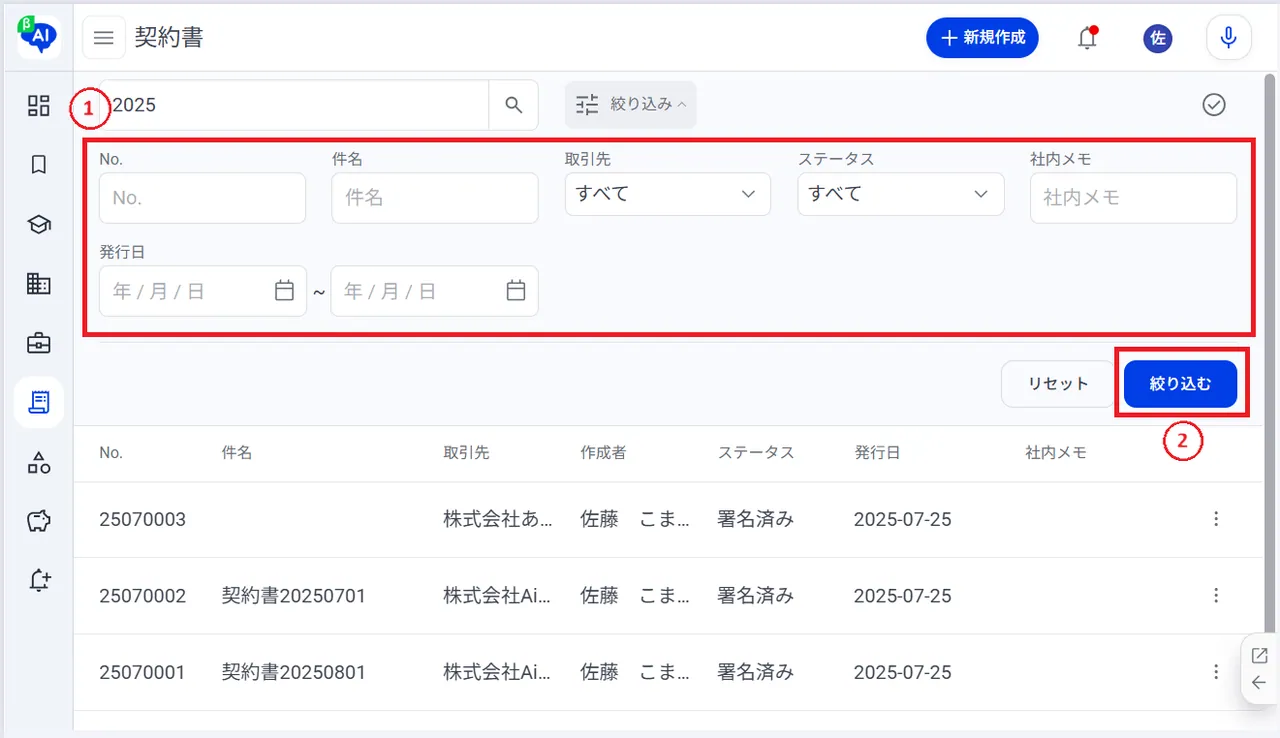
Task: Open the briefcase sidebar icon
Action: (39, 343)
